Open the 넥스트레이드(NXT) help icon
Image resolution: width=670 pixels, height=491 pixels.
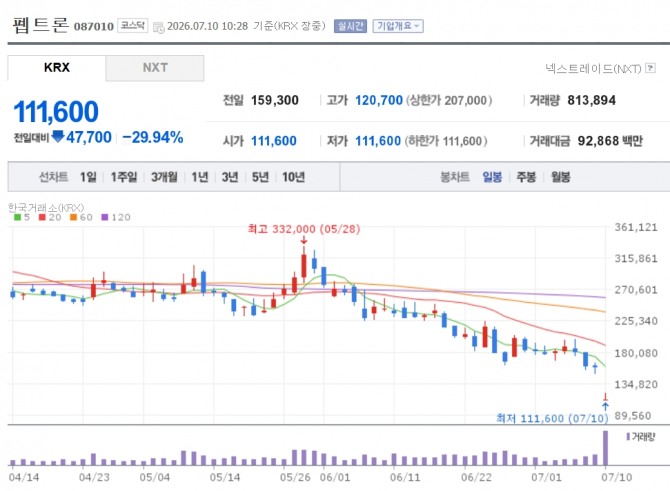(650, 68)
